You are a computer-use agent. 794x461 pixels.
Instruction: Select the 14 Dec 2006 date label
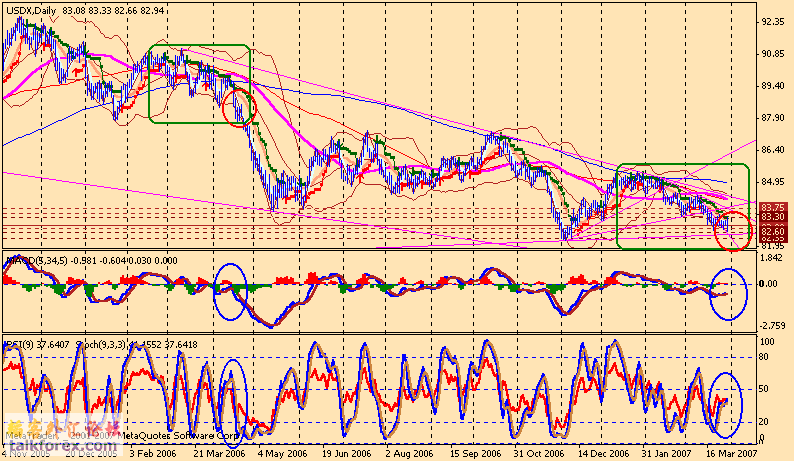[x=604, y=453]
